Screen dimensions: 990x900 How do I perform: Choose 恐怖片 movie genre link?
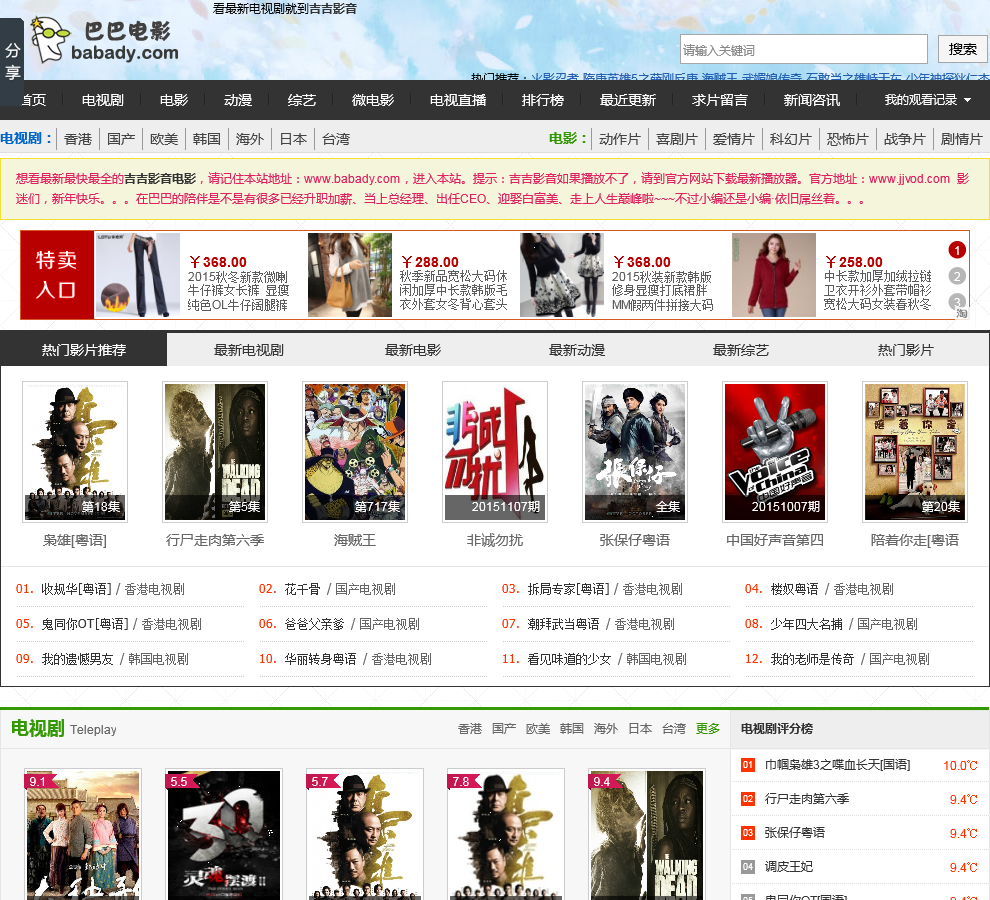tap(847, 139)
